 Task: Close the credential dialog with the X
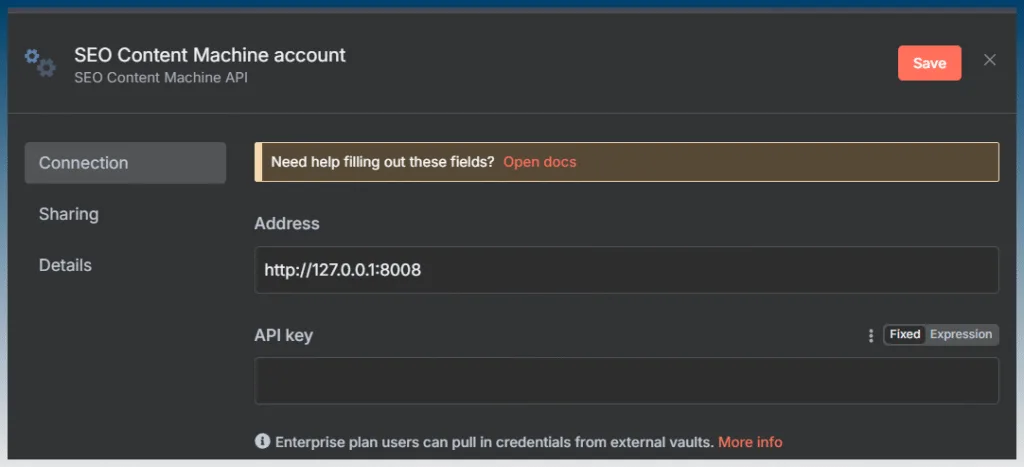click(989, 60)
